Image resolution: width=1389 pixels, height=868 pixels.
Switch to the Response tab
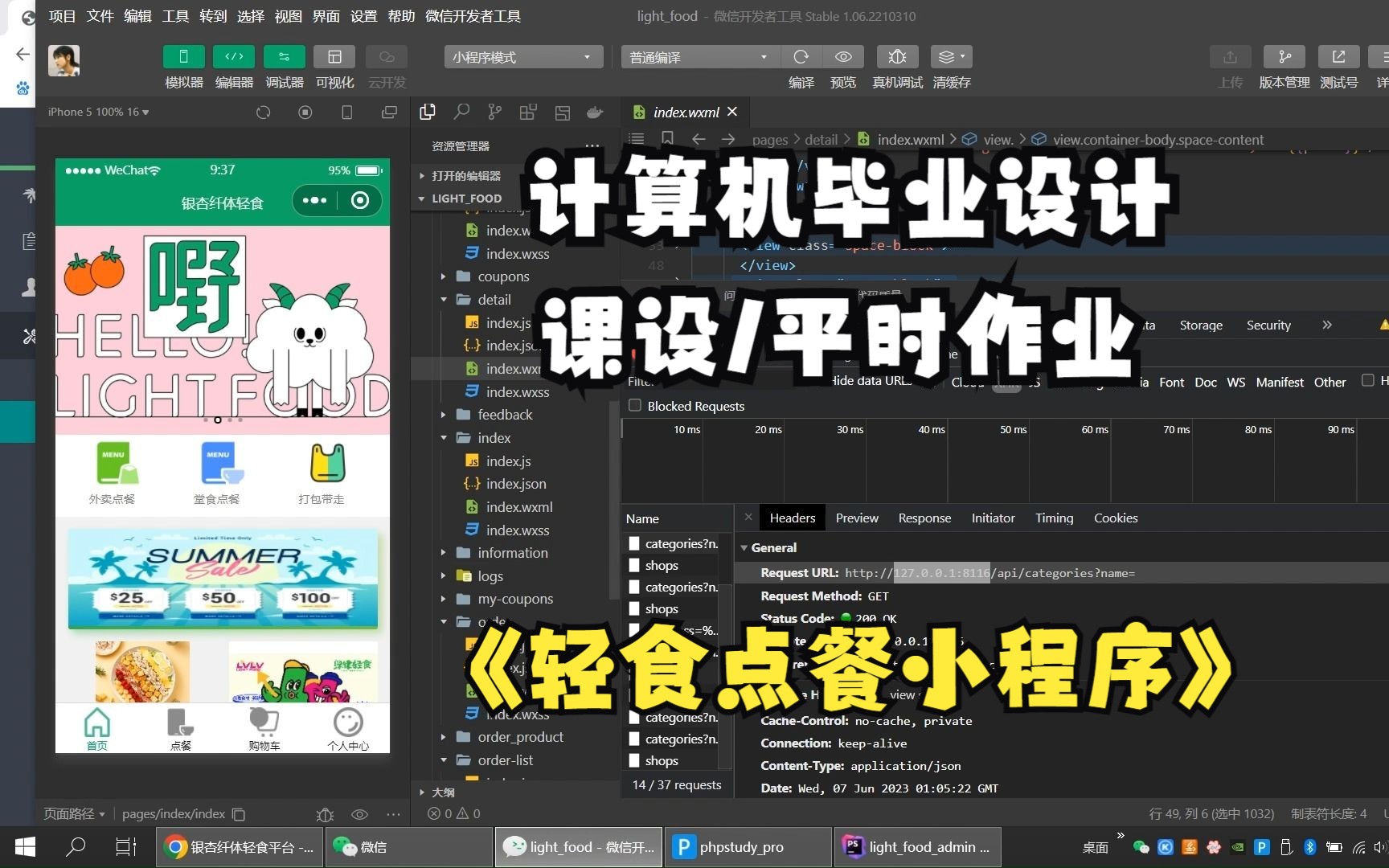(x=924, y=518)
